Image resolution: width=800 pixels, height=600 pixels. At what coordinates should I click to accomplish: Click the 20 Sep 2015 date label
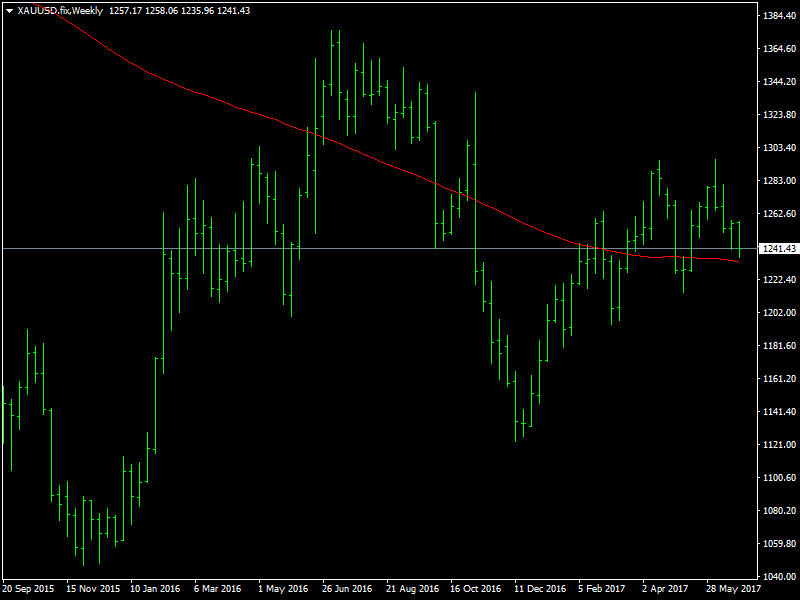point(28,589)
